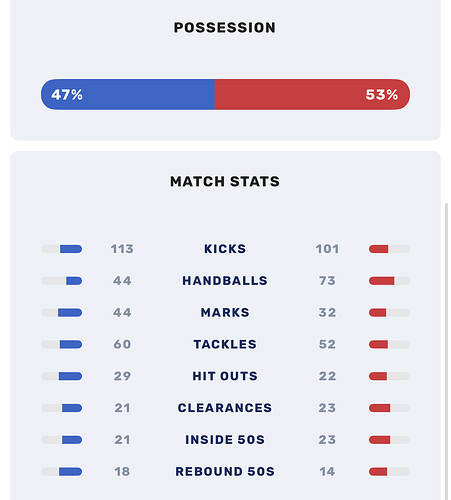Click the red bar beside 22 hit outs

tap(378, 376)
